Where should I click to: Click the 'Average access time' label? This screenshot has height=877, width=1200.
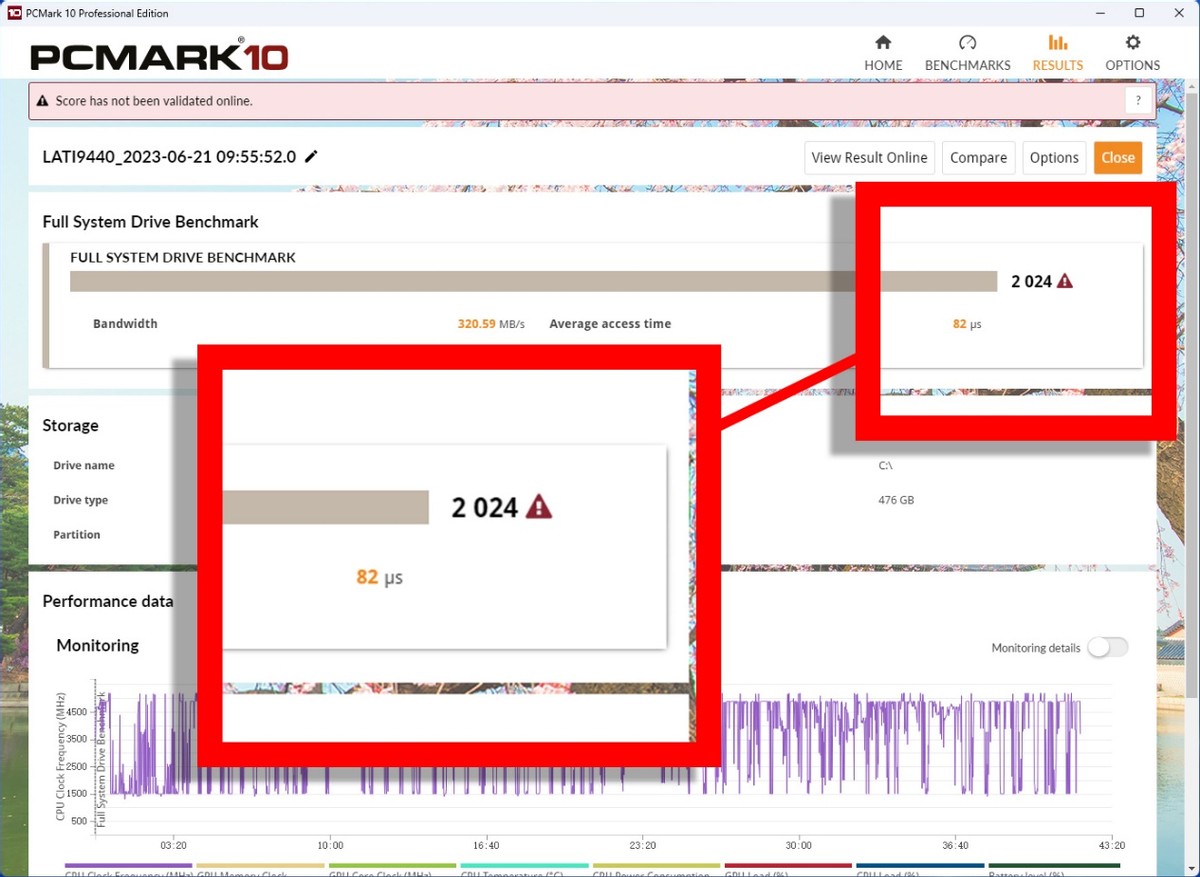click(610, 324)
